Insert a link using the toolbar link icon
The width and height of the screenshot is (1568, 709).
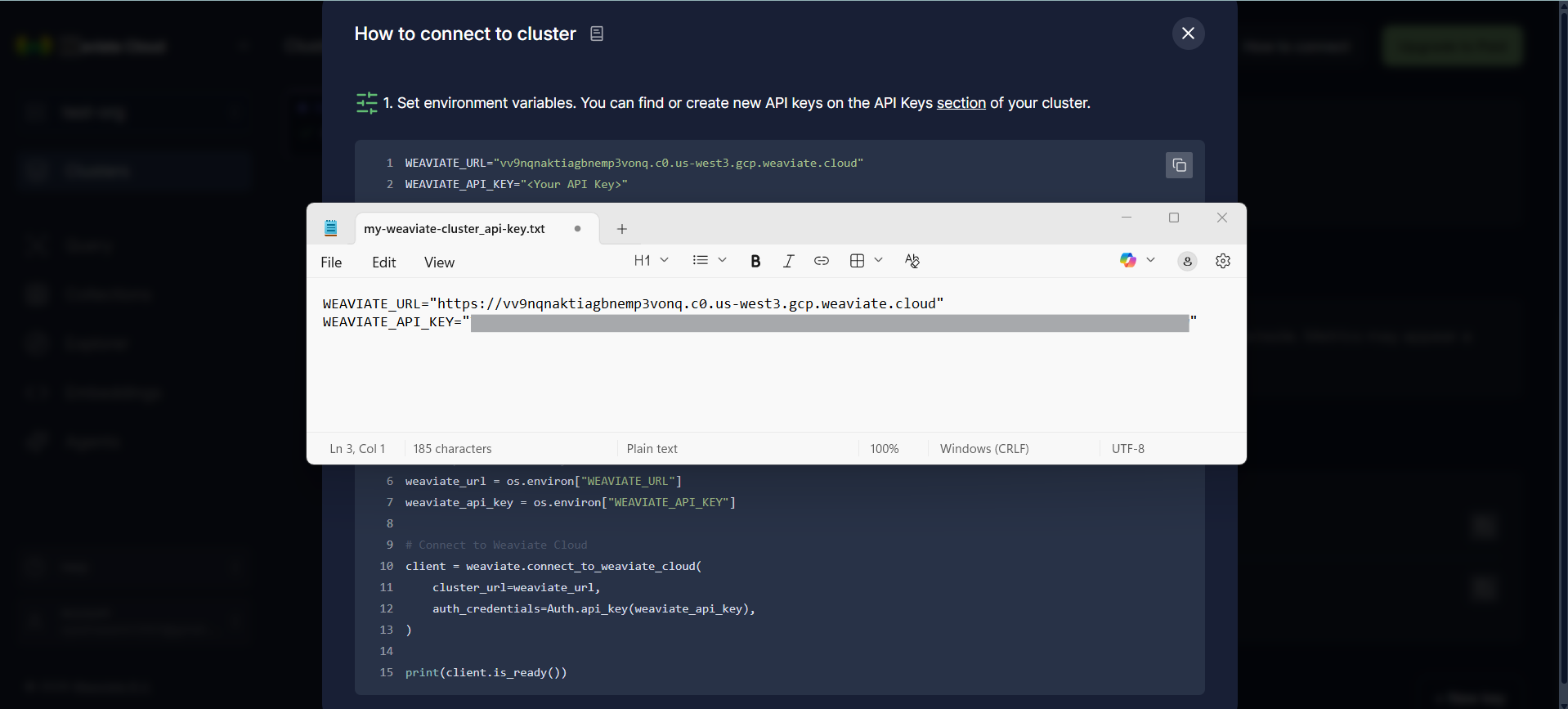pos(822,261)
